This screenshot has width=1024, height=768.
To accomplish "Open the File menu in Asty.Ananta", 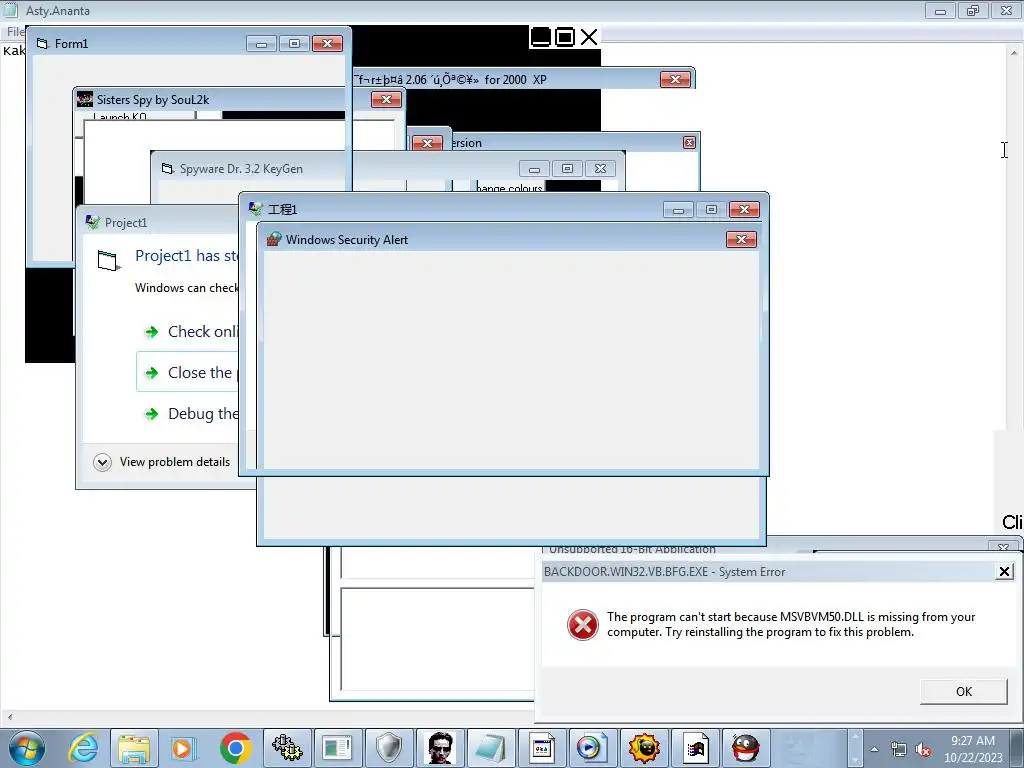I will (14, 31).
